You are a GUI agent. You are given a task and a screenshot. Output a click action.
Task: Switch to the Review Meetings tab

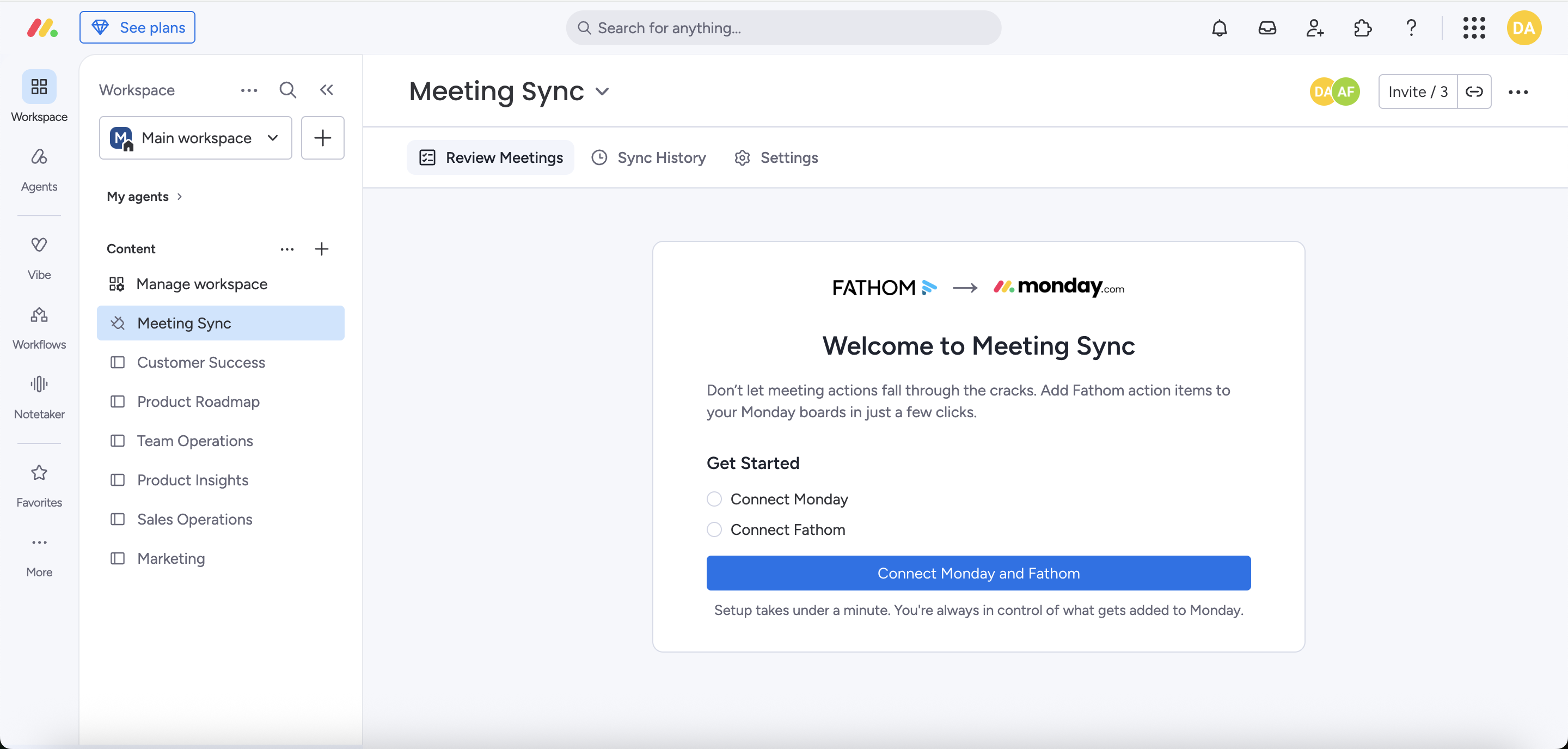[491, 157]
